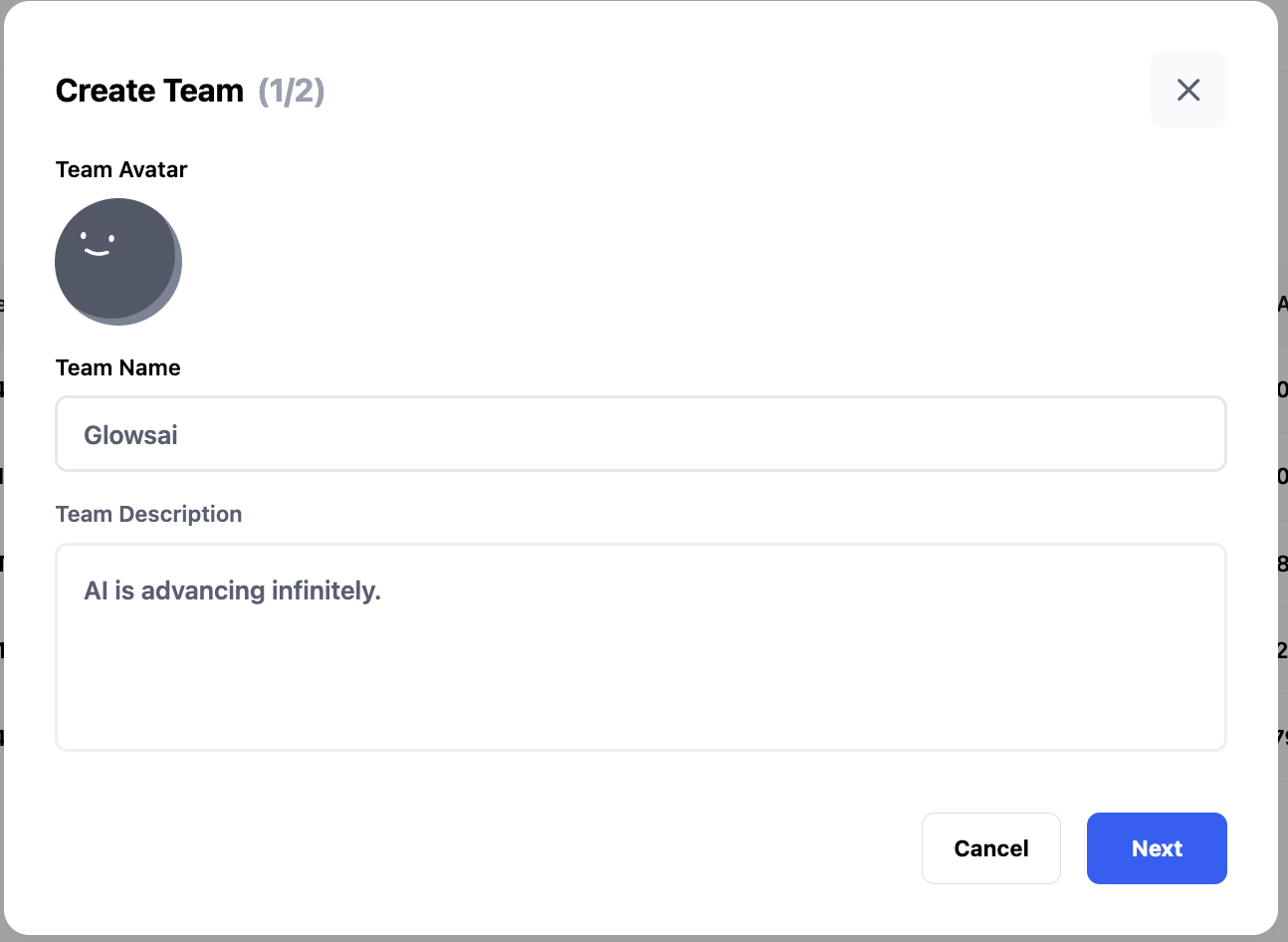
Task: Click empty space below the description text
Action: (641, 687)
